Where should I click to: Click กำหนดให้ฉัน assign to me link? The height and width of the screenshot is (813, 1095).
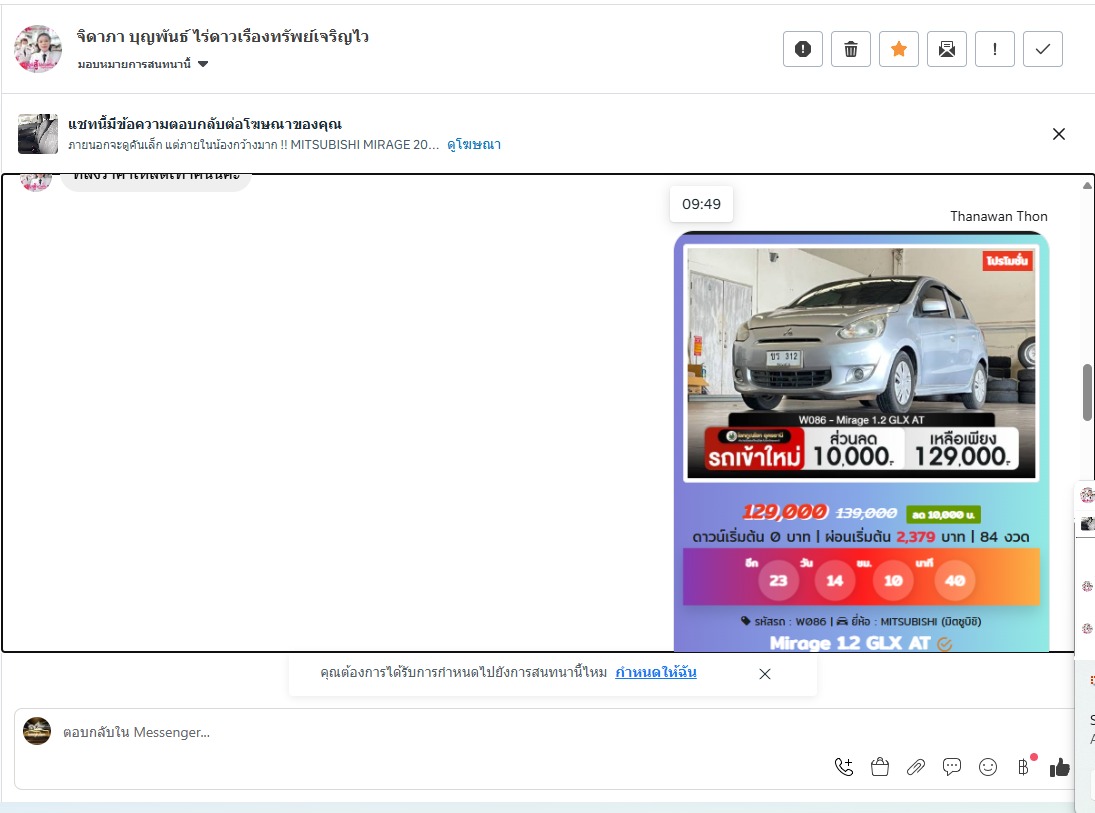click(x=655, y=673)
